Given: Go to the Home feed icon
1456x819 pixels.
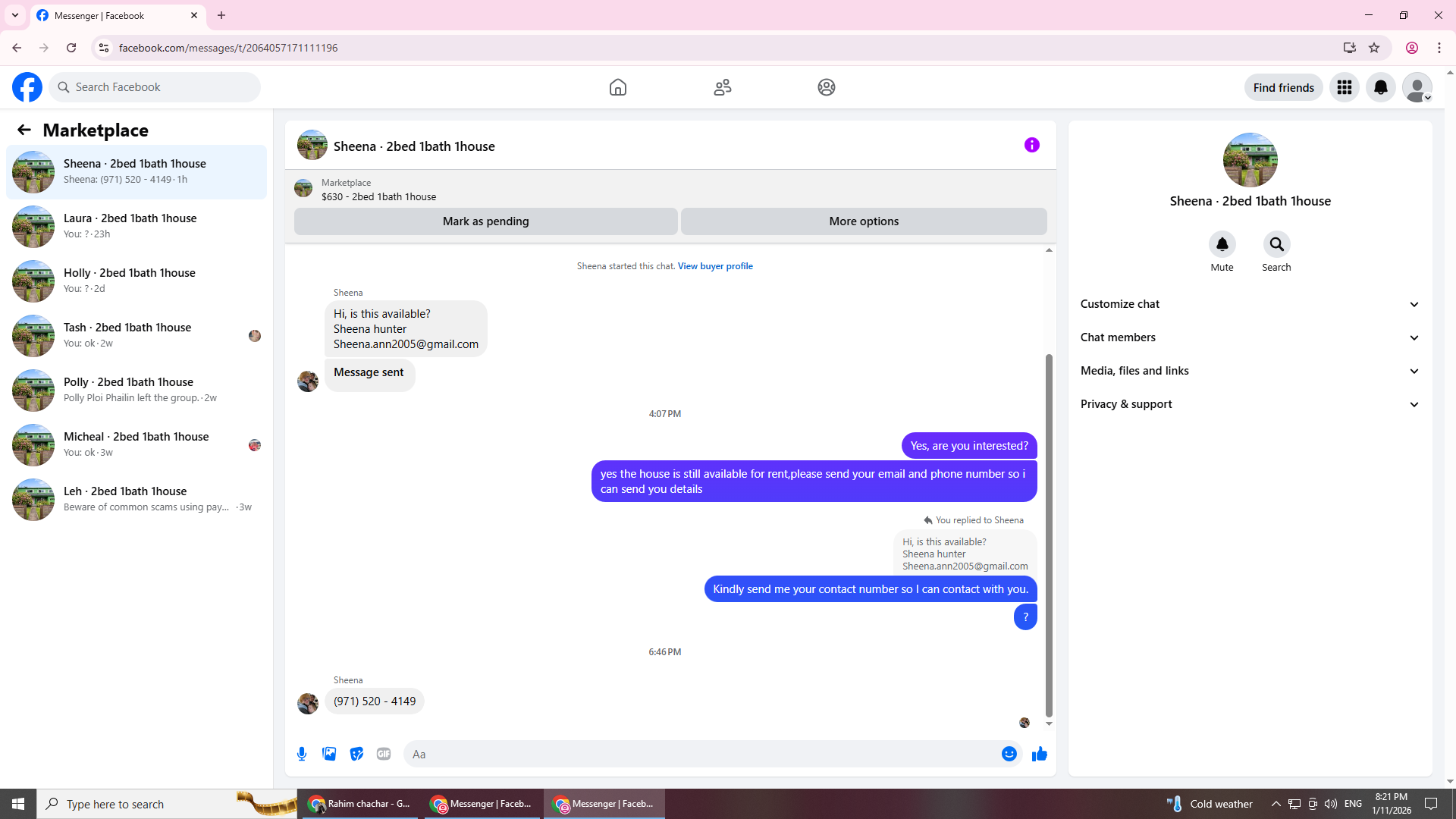Looking at the screenshot, I should coord(618,87).
